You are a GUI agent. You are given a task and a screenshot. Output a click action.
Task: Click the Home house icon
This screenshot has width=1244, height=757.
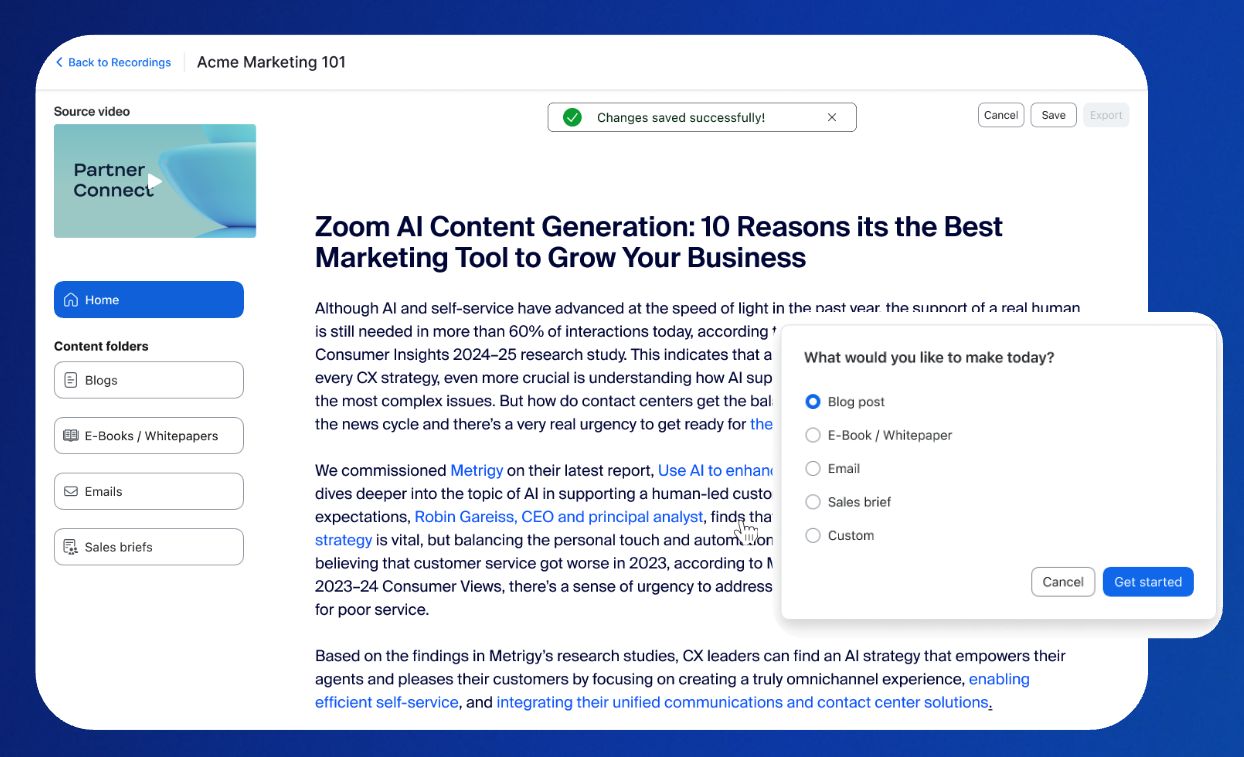(71, 300)
